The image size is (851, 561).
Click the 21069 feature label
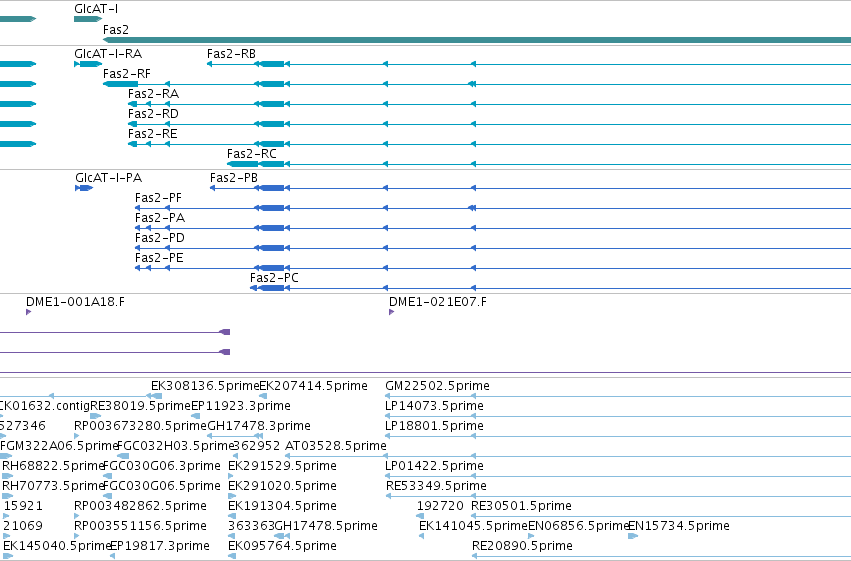pos(23,527)
